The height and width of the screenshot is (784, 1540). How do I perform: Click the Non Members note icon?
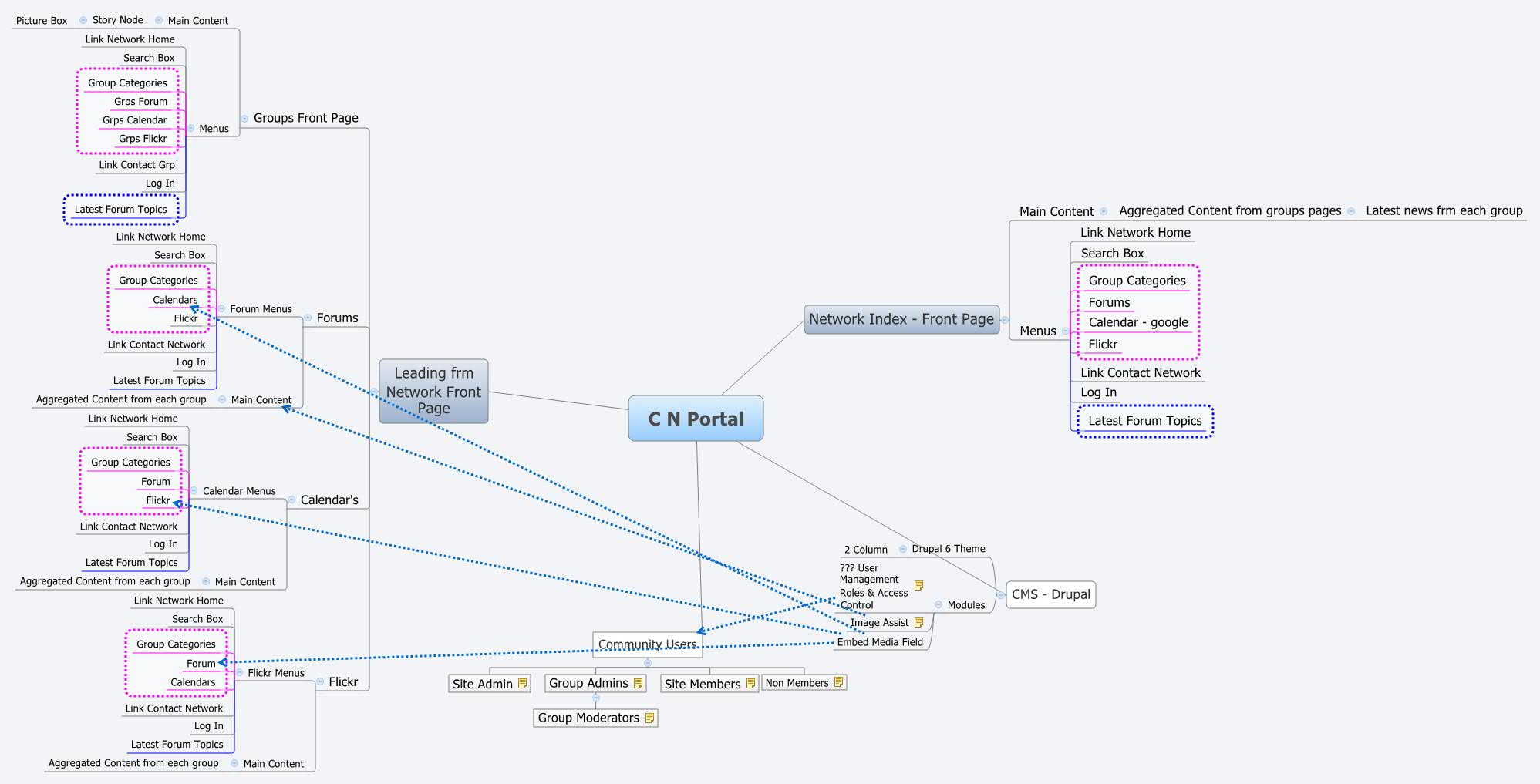(837, 682)
